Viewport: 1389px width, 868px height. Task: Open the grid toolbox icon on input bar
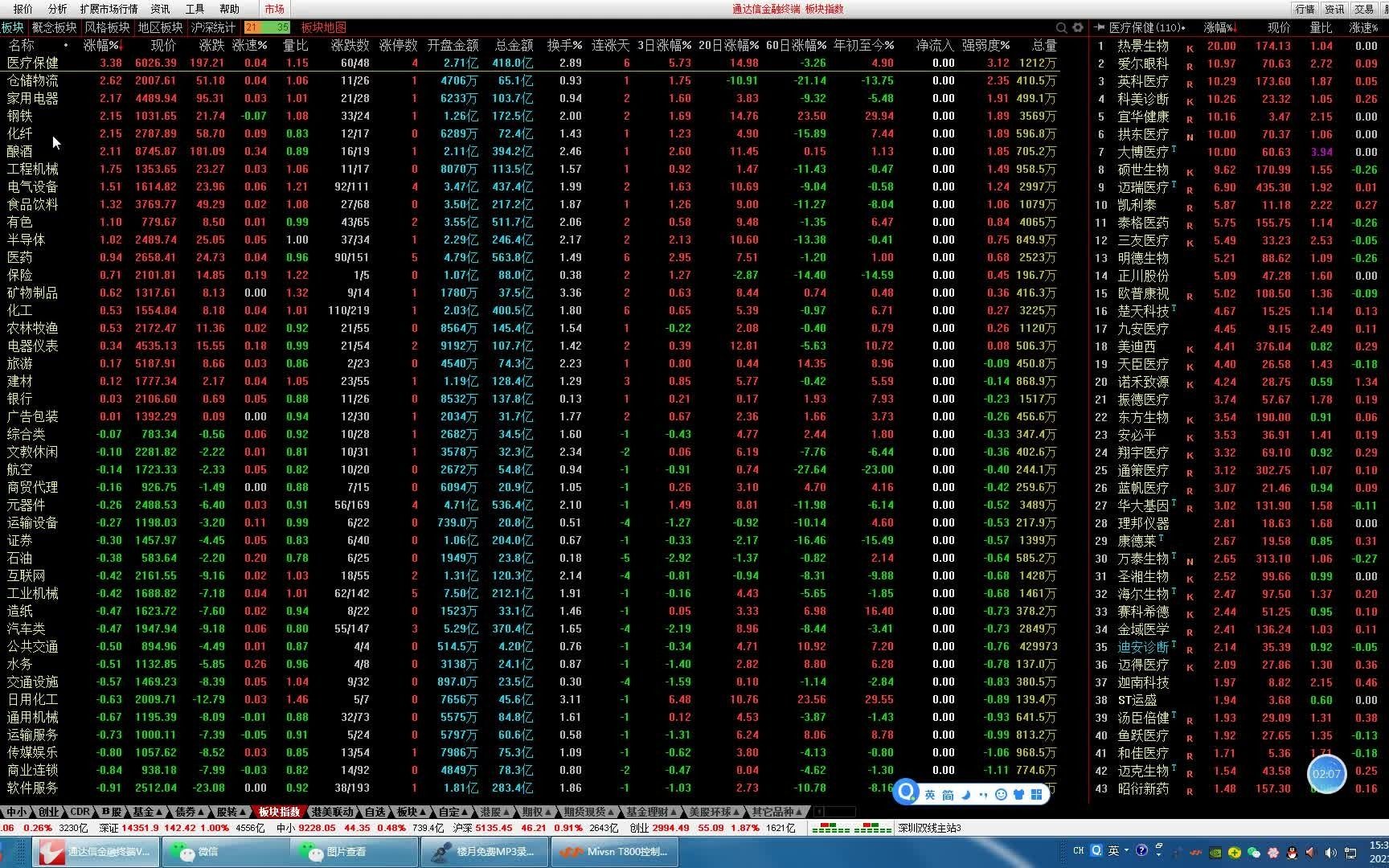[x=1036, y=795]
